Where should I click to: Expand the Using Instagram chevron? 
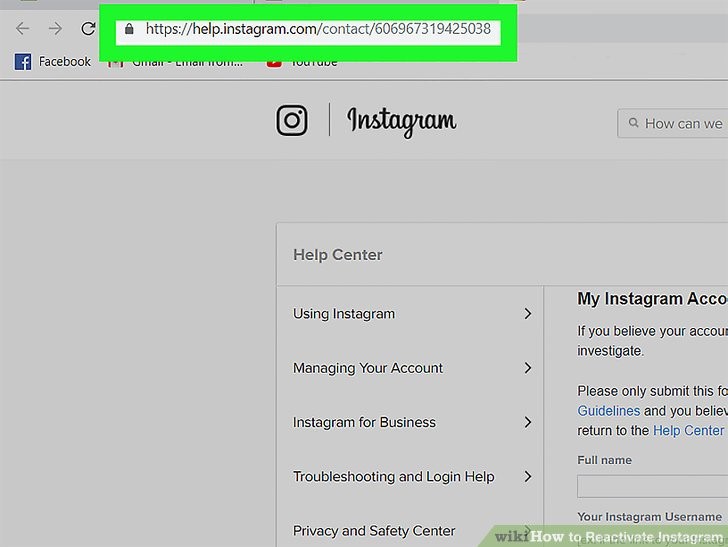pyautogui.click(x=527, y=314)
